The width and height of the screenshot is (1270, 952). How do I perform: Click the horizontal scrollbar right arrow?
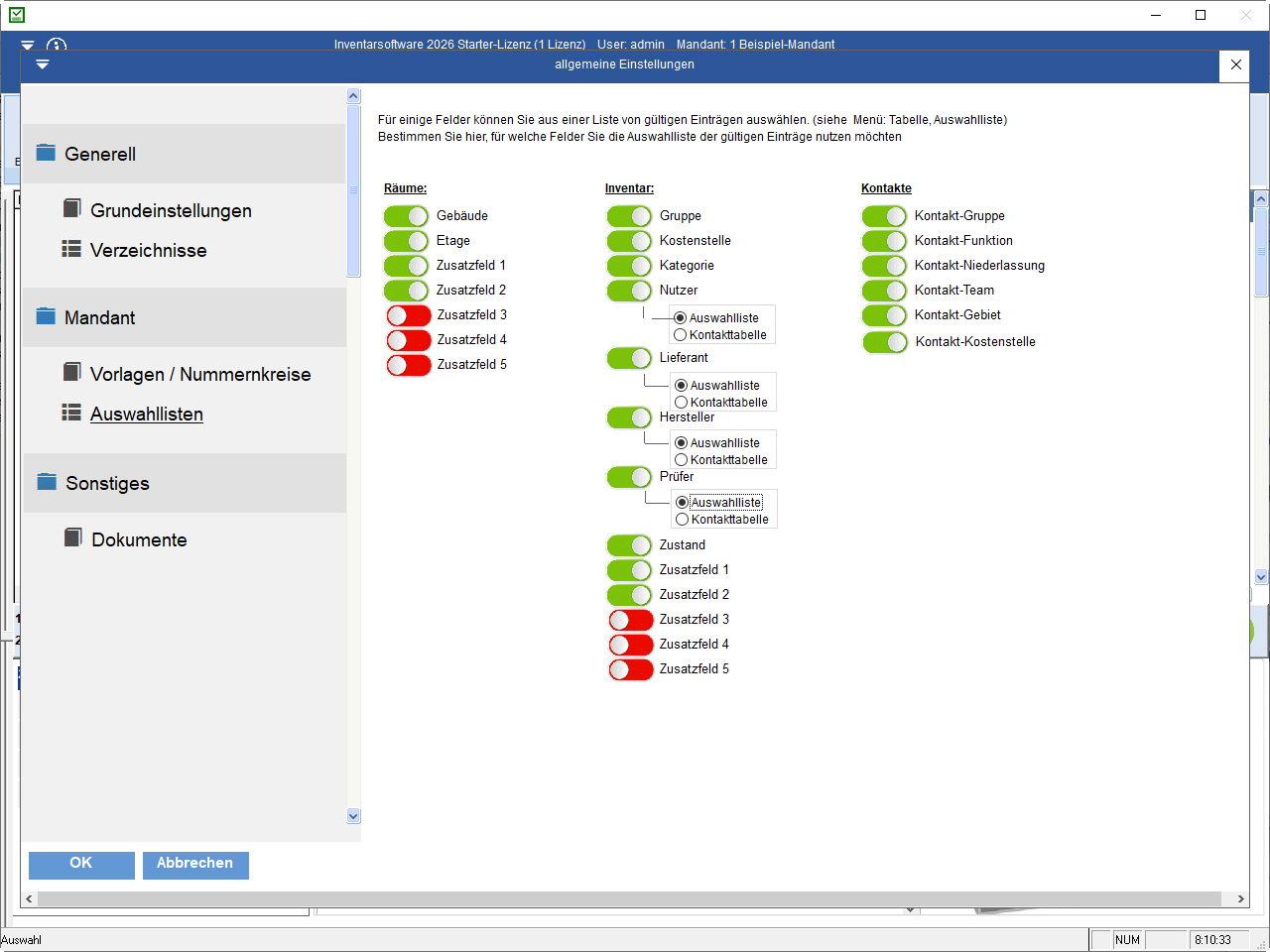1240,898
